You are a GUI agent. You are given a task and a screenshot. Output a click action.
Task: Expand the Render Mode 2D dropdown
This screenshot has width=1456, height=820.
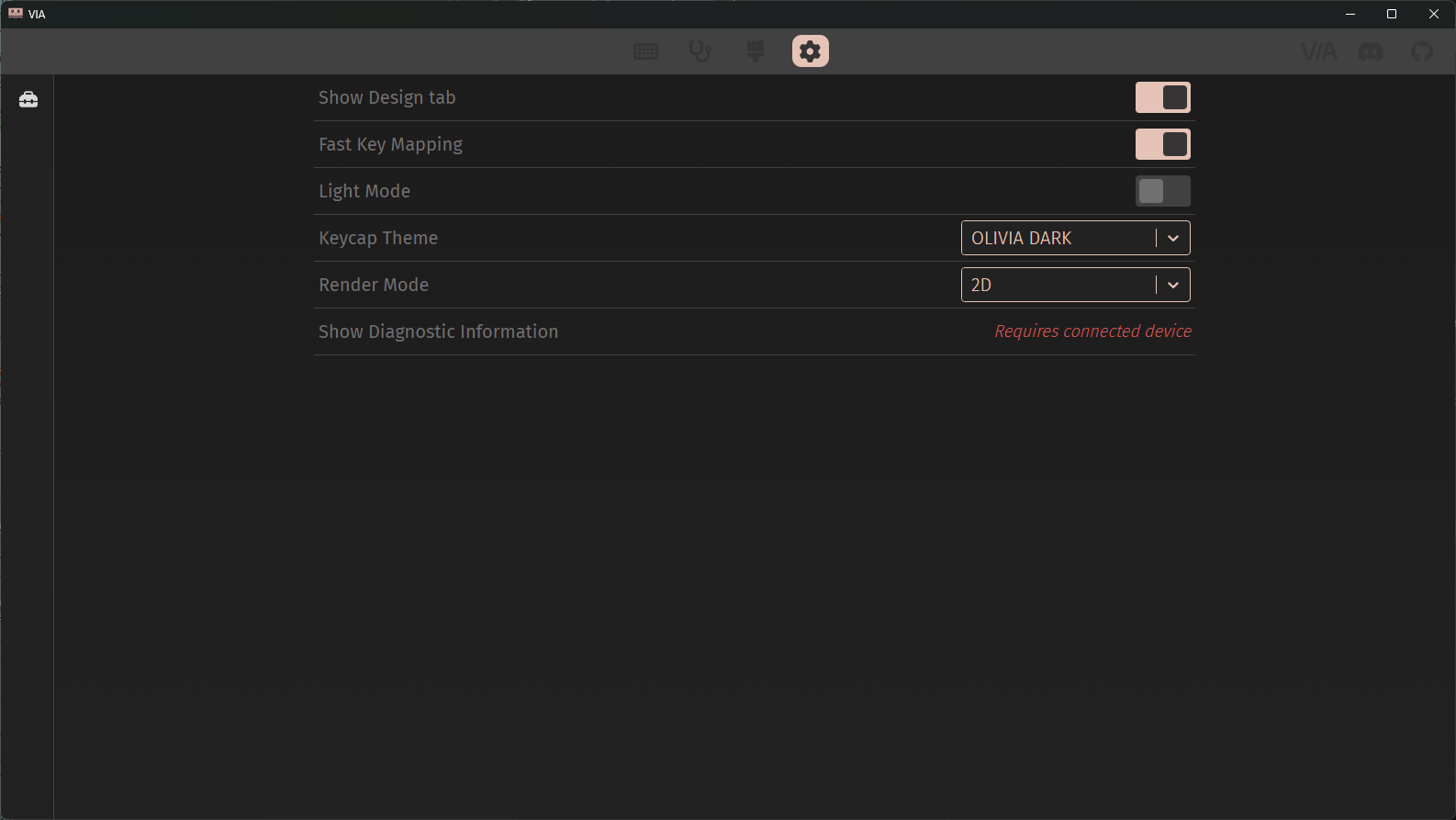[x=1076, y=285]
